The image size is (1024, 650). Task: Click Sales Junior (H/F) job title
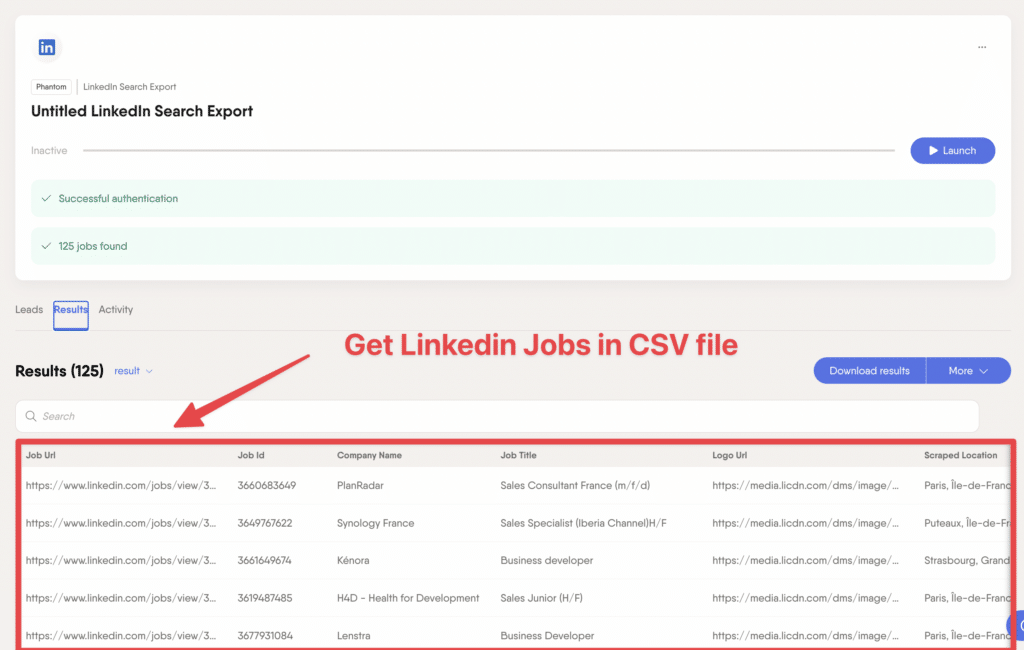[541, 598]
